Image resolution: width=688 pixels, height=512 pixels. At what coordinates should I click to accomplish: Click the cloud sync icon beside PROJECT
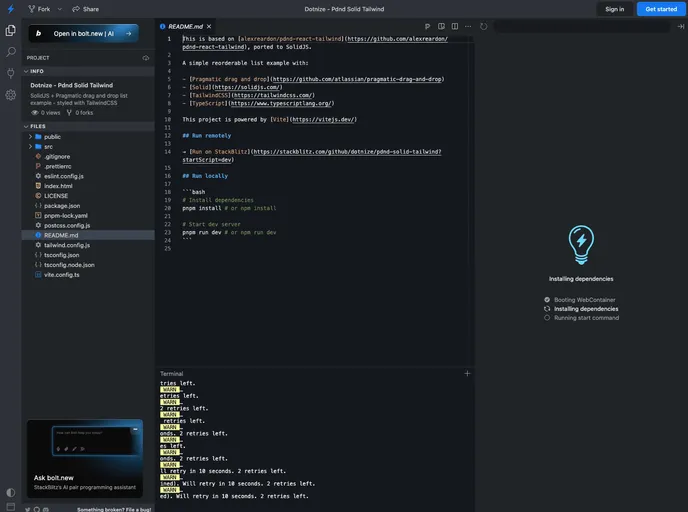tap(146, 58)
